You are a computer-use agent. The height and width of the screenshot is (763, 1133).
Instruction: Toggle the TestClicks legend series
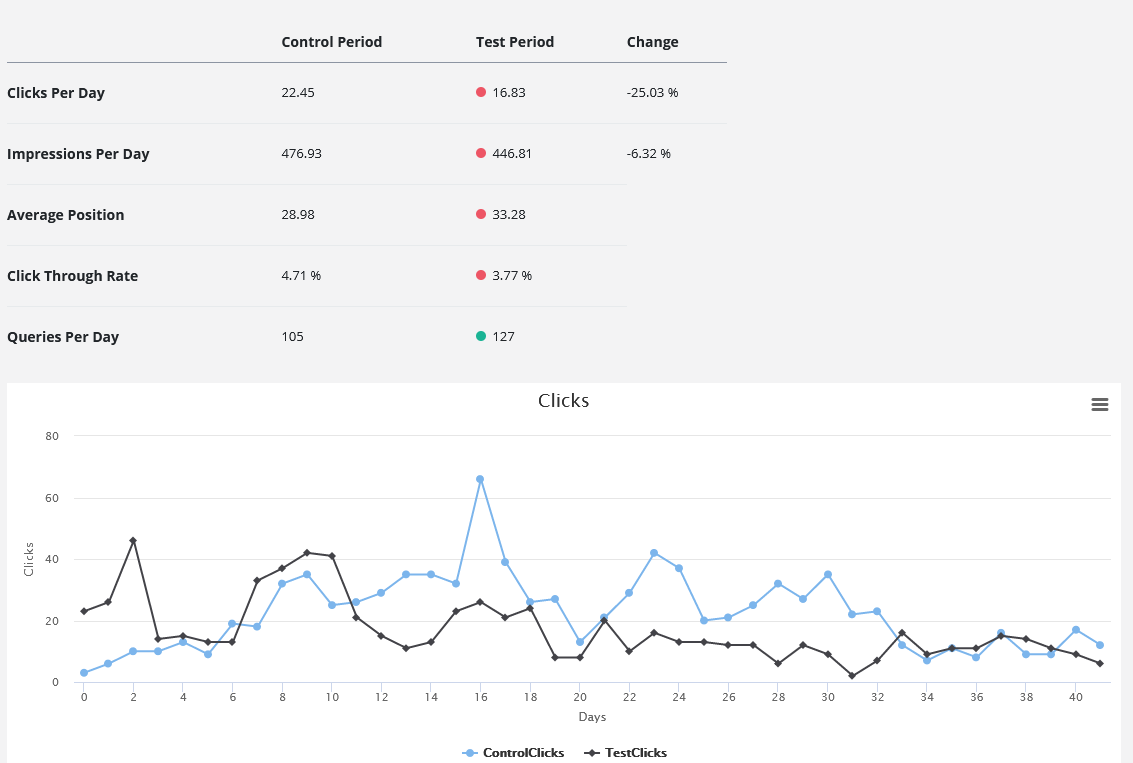625,752
